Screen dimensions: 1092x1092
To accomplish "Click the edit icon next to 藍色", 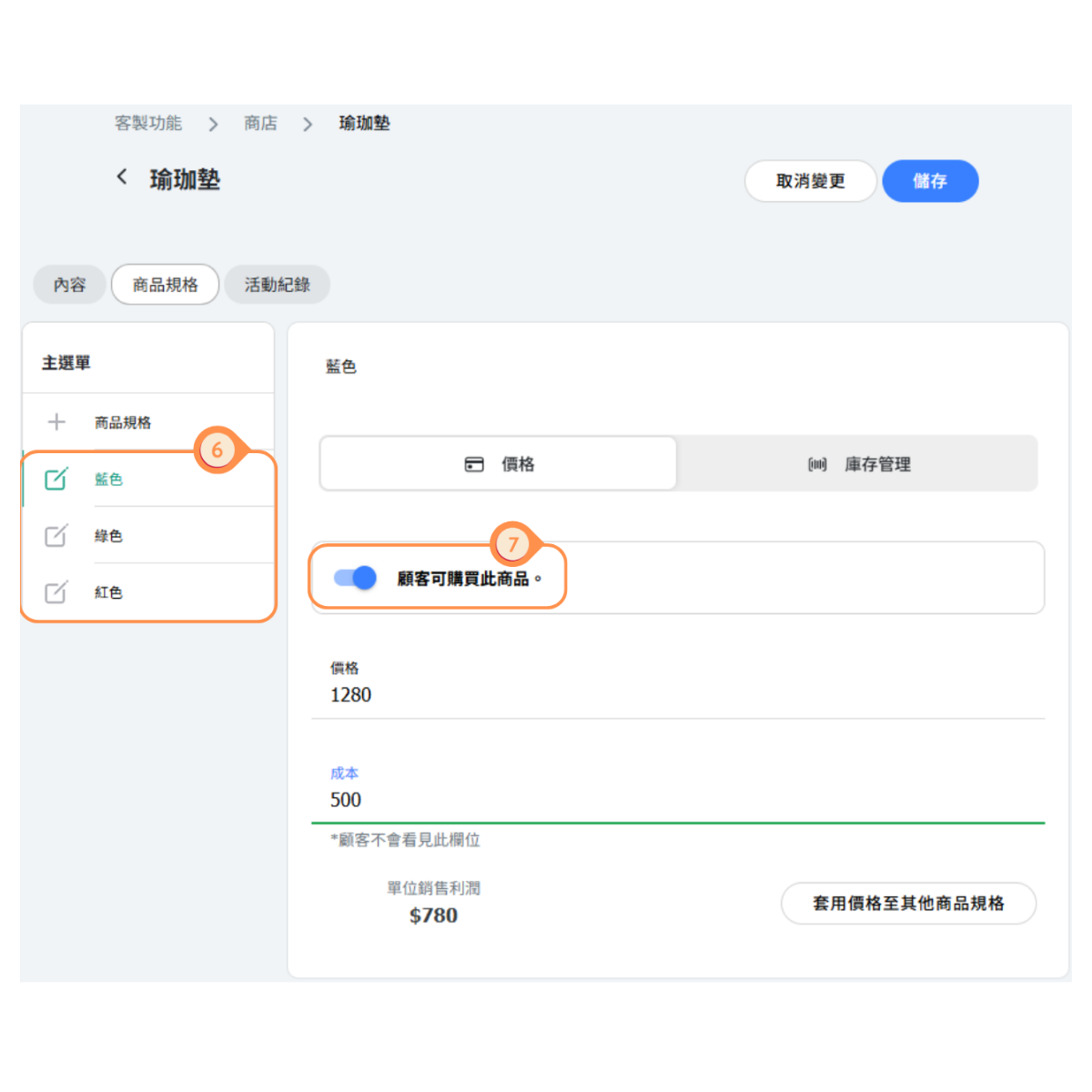I will 56,479.
